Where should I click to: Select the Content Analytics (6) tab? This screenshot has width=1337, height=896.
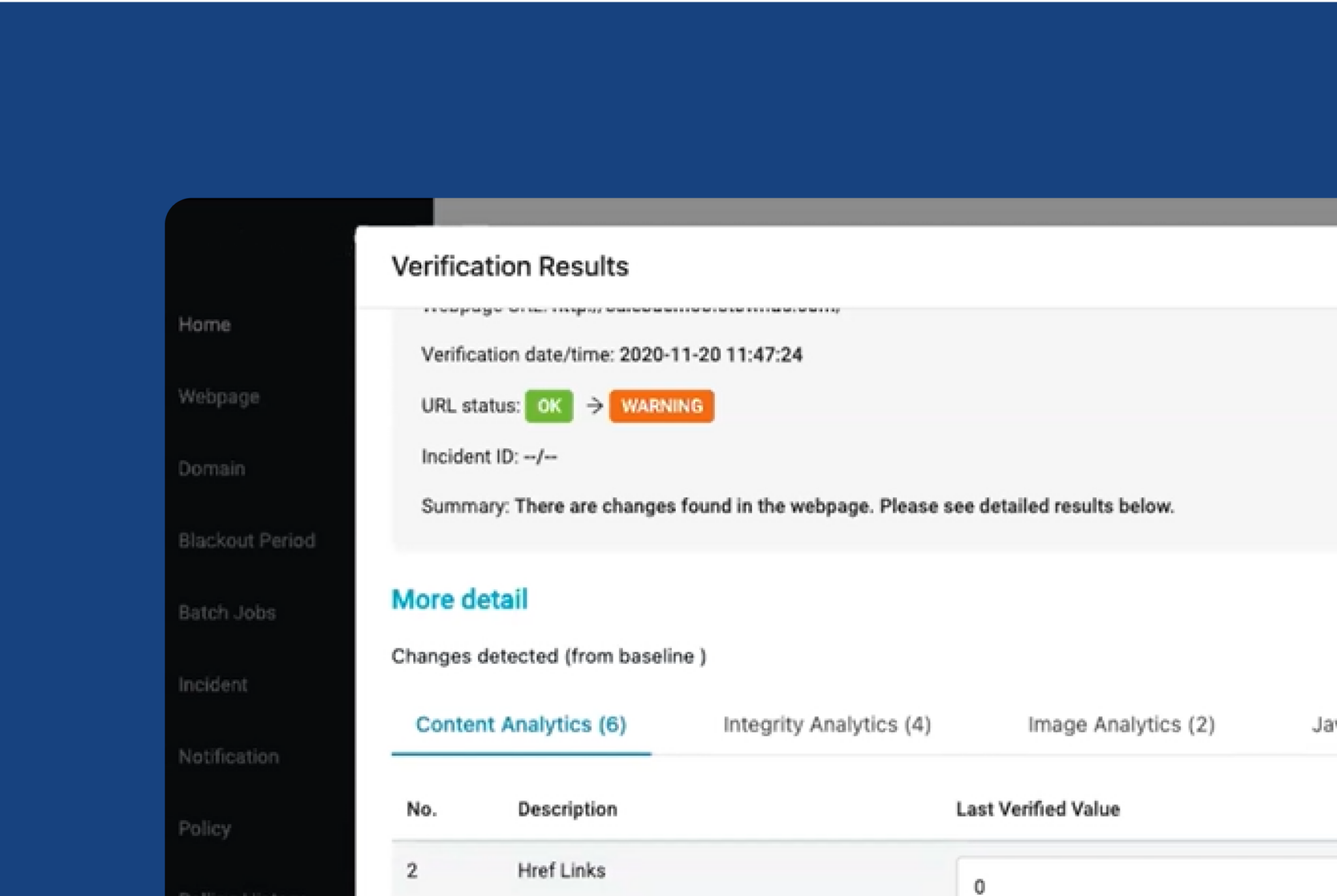click(x=521, y=724)
